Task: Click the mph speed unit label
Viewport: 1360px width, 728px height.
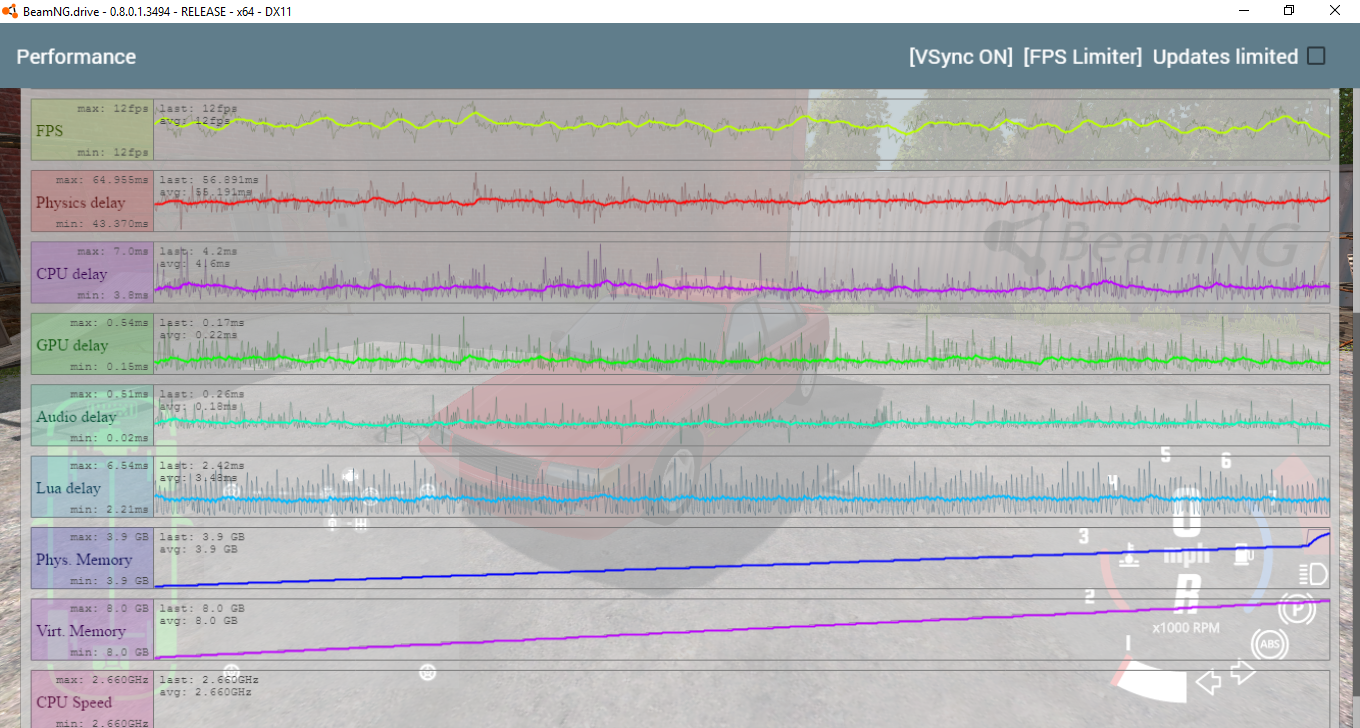Action: pos(1186,556)
